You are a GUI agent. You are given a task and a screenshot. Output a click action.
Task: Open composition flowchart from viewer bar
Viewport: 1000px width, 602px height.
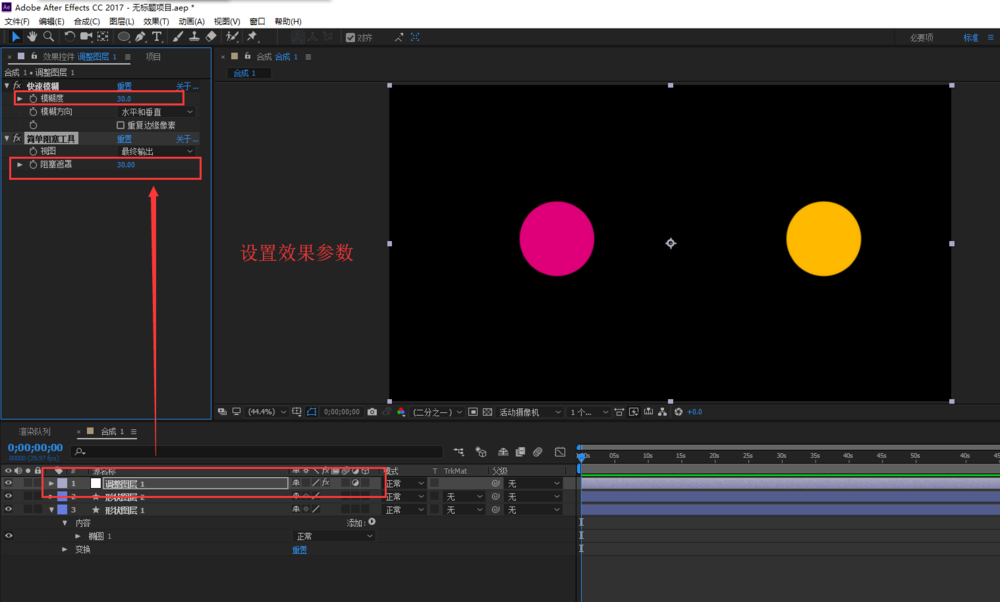663,412
